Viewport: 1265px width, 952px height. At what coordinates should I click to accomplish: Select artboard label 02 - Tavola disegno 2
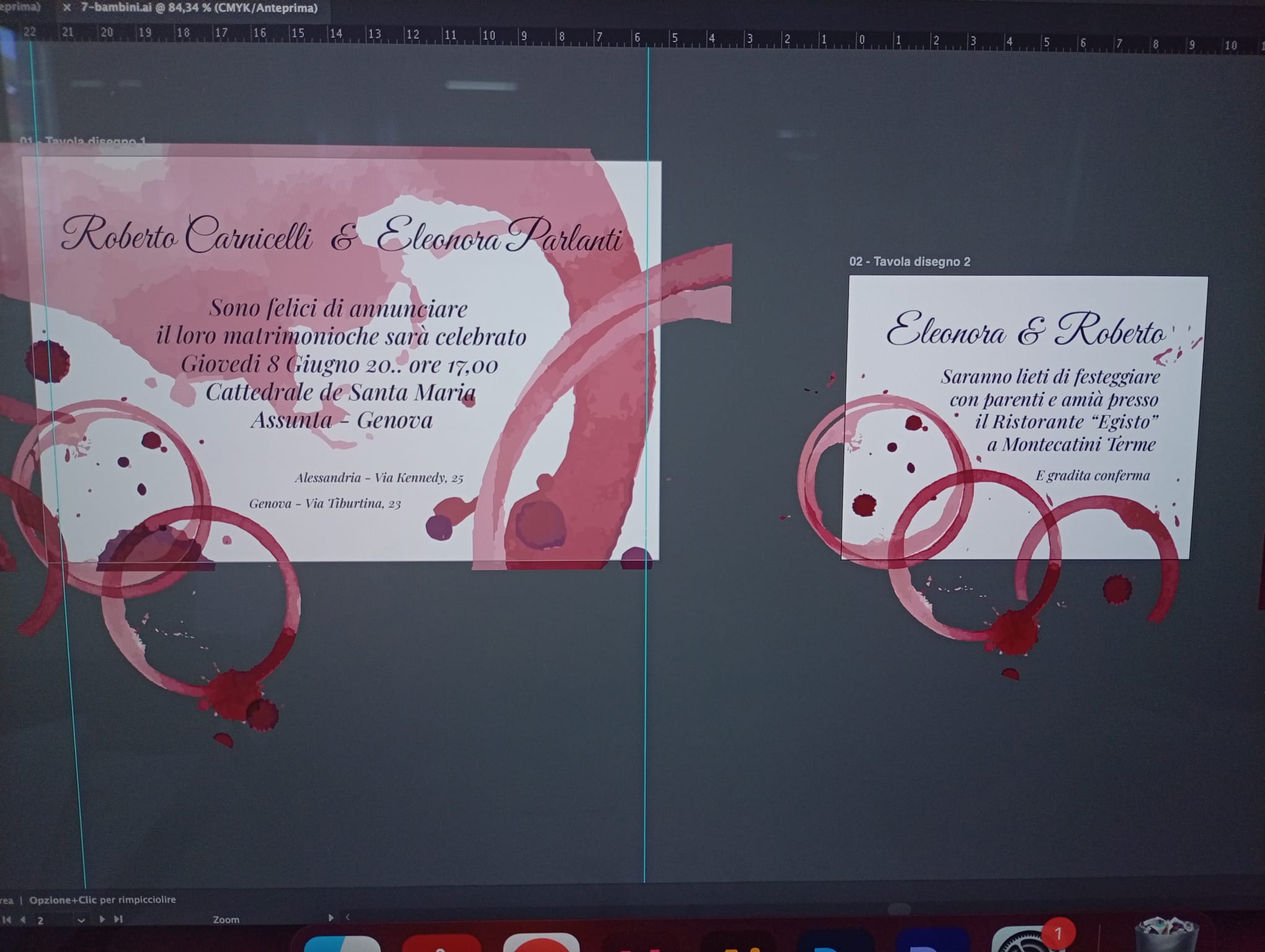tap(909, 262)
